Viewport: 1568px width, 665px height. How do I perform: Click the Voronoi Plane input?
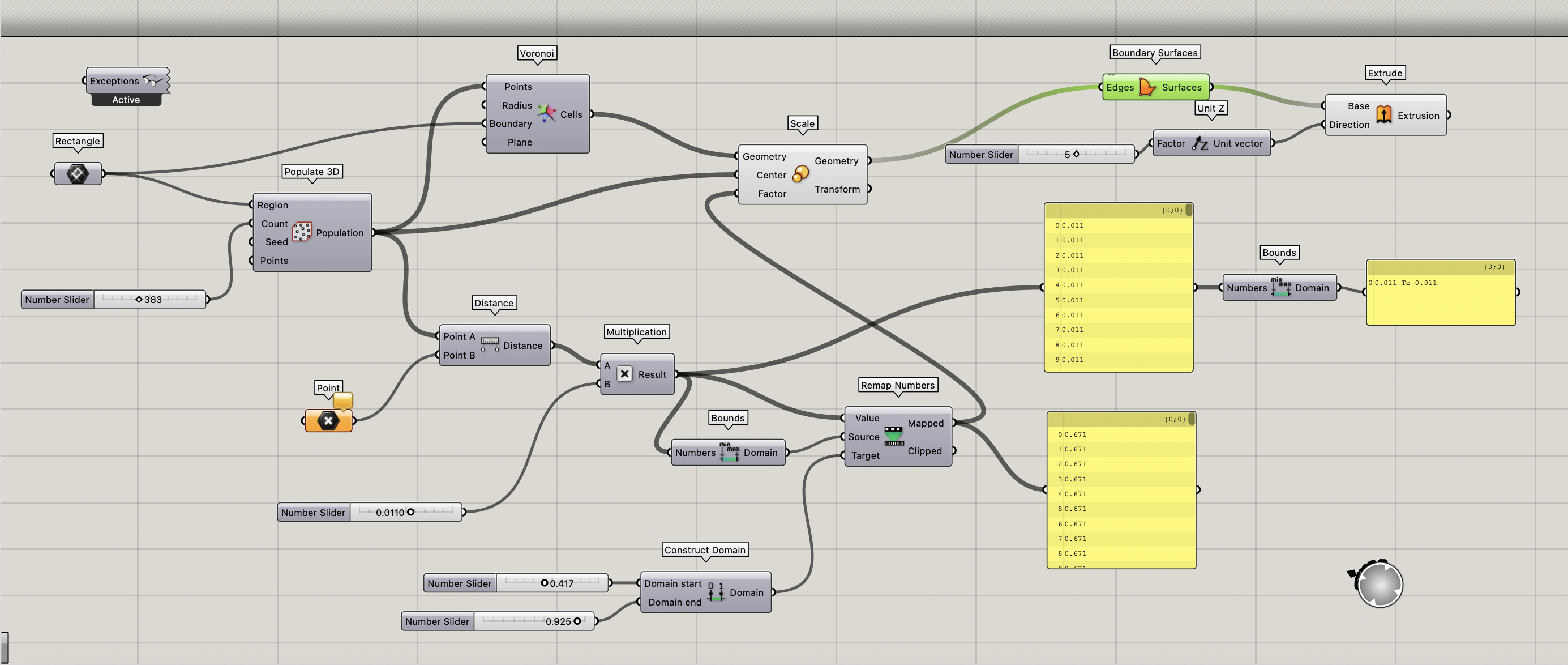coord(519,142)
